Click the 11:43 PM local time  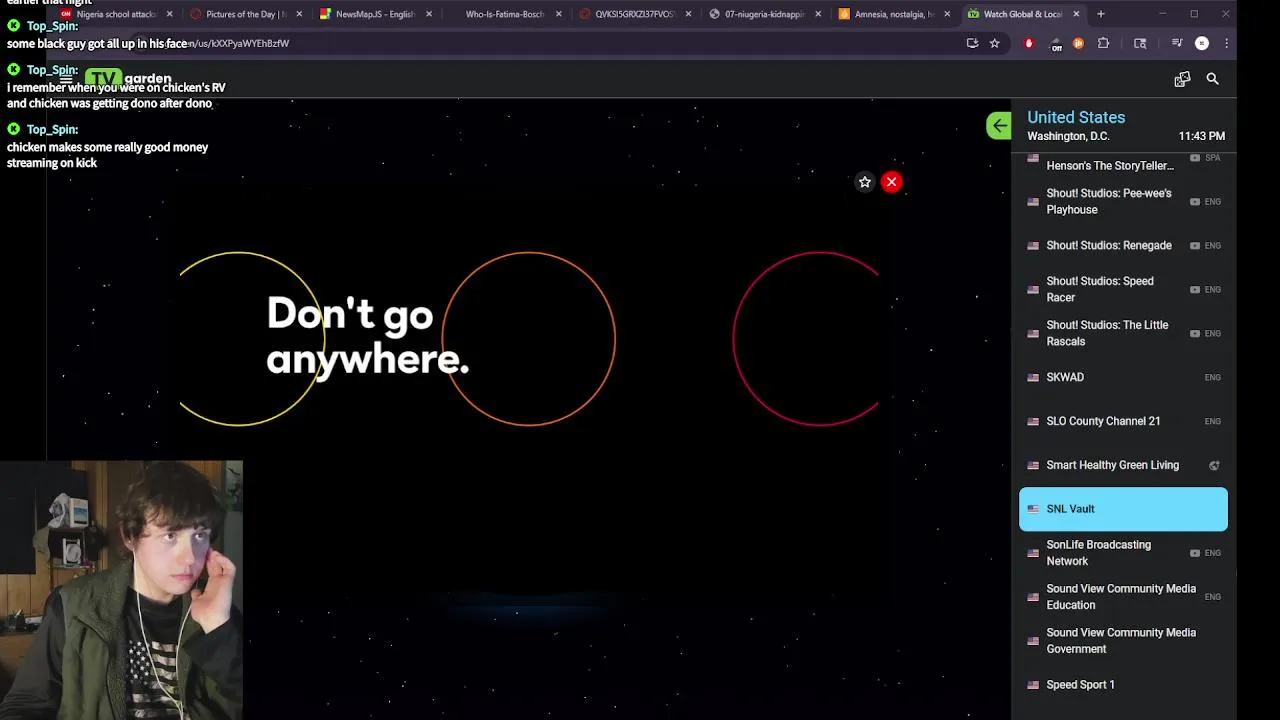1202,136
